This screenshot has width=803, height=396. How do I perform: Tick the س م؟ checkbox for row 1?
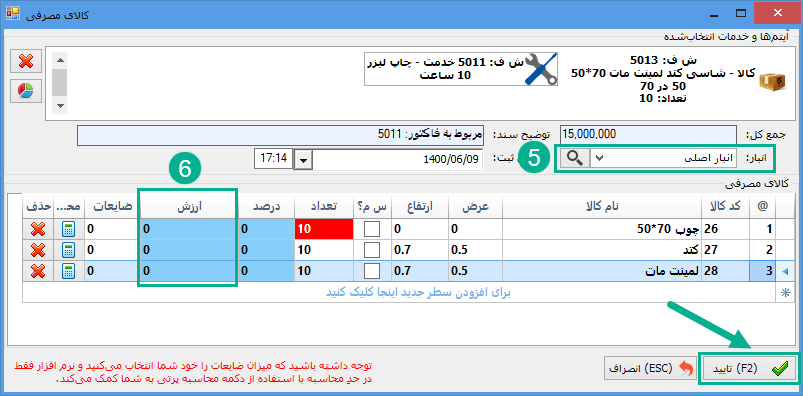(x=371, y=229)
